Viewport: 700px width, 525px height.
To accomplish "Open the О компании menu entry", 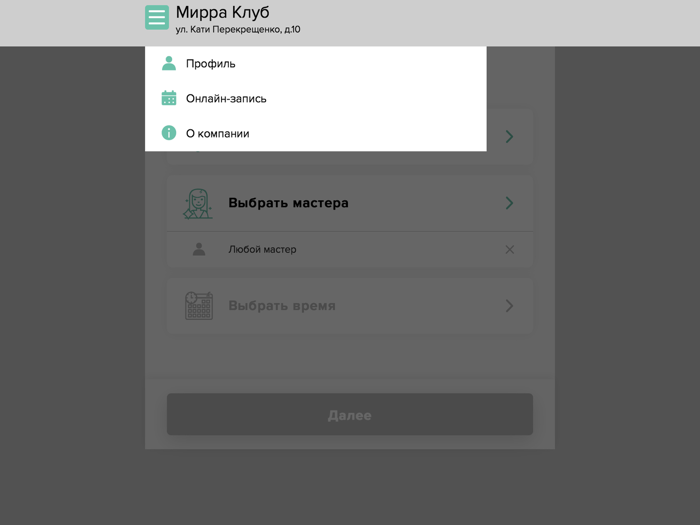I will (x=316, y=133).
